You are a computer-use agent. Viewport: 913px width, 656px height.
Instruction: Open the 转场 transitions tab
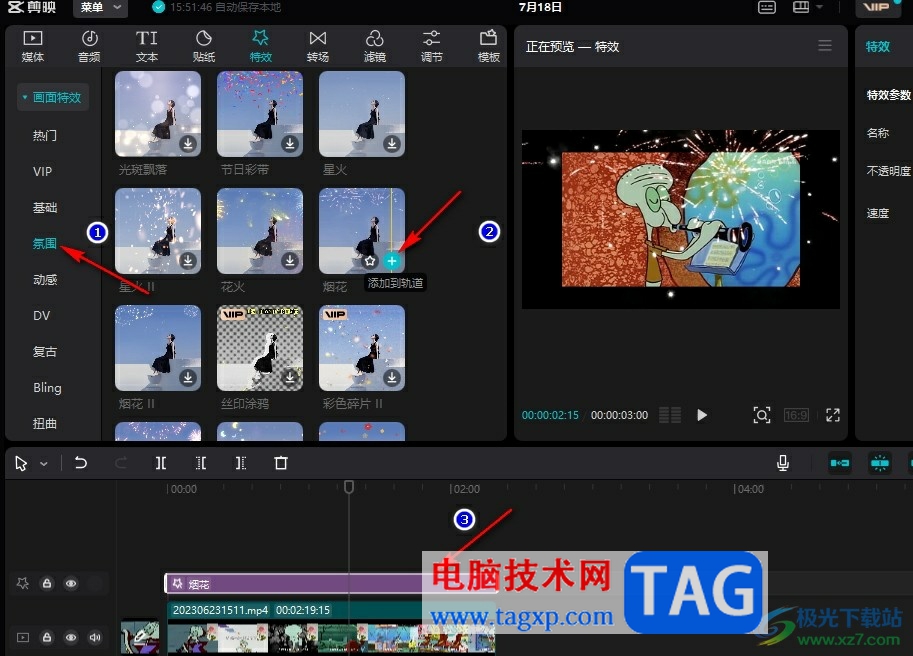(x=317, y=46)
